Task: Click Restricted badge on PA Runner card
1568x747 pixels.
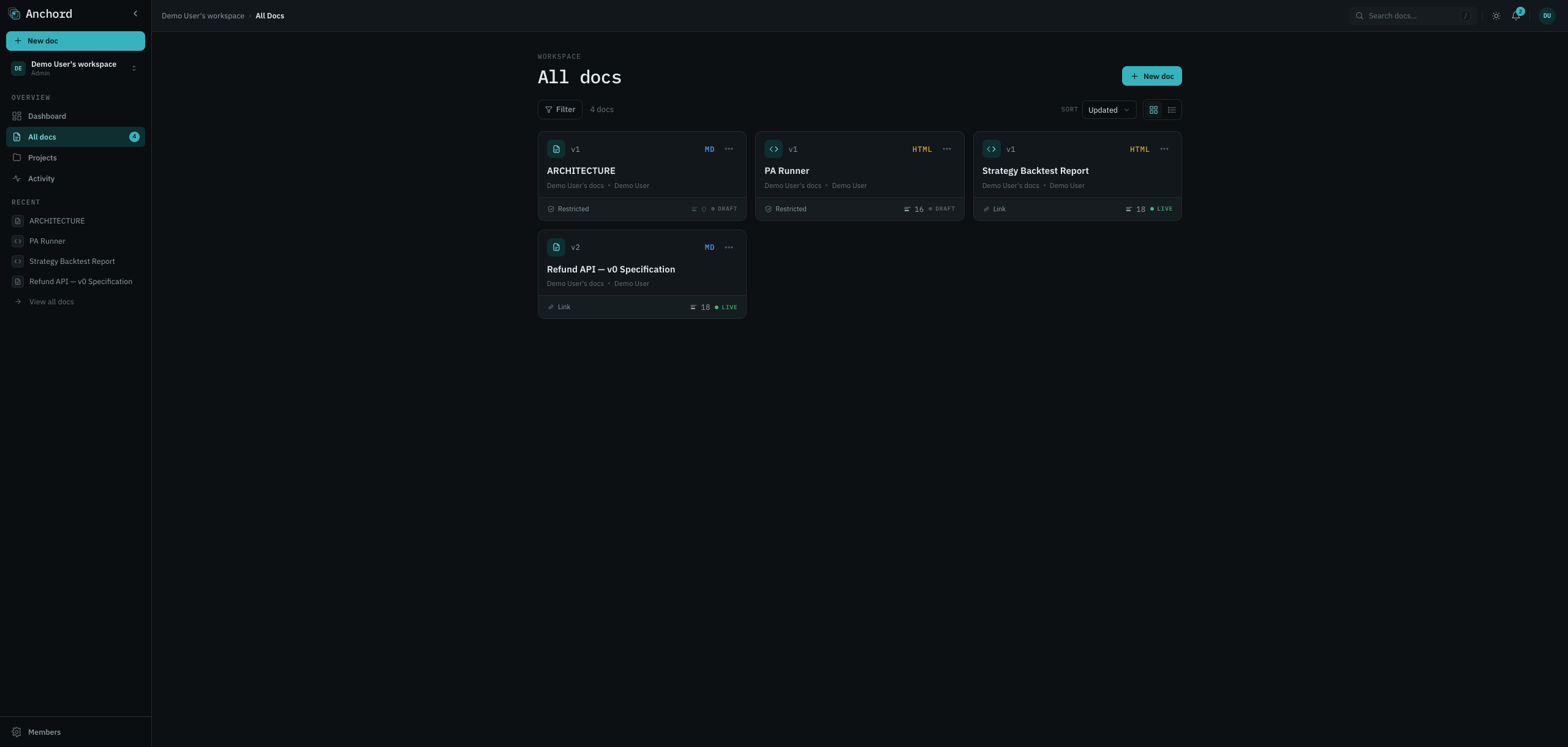Action: [785, 209]
